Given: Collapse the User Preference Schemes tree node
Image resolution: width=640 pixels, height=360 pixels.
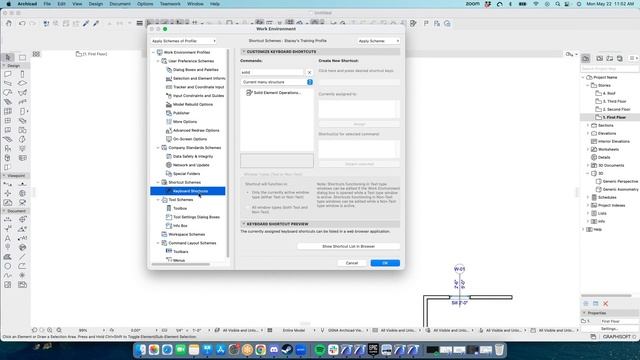Looking at the screenshot, I should point(158,61).
